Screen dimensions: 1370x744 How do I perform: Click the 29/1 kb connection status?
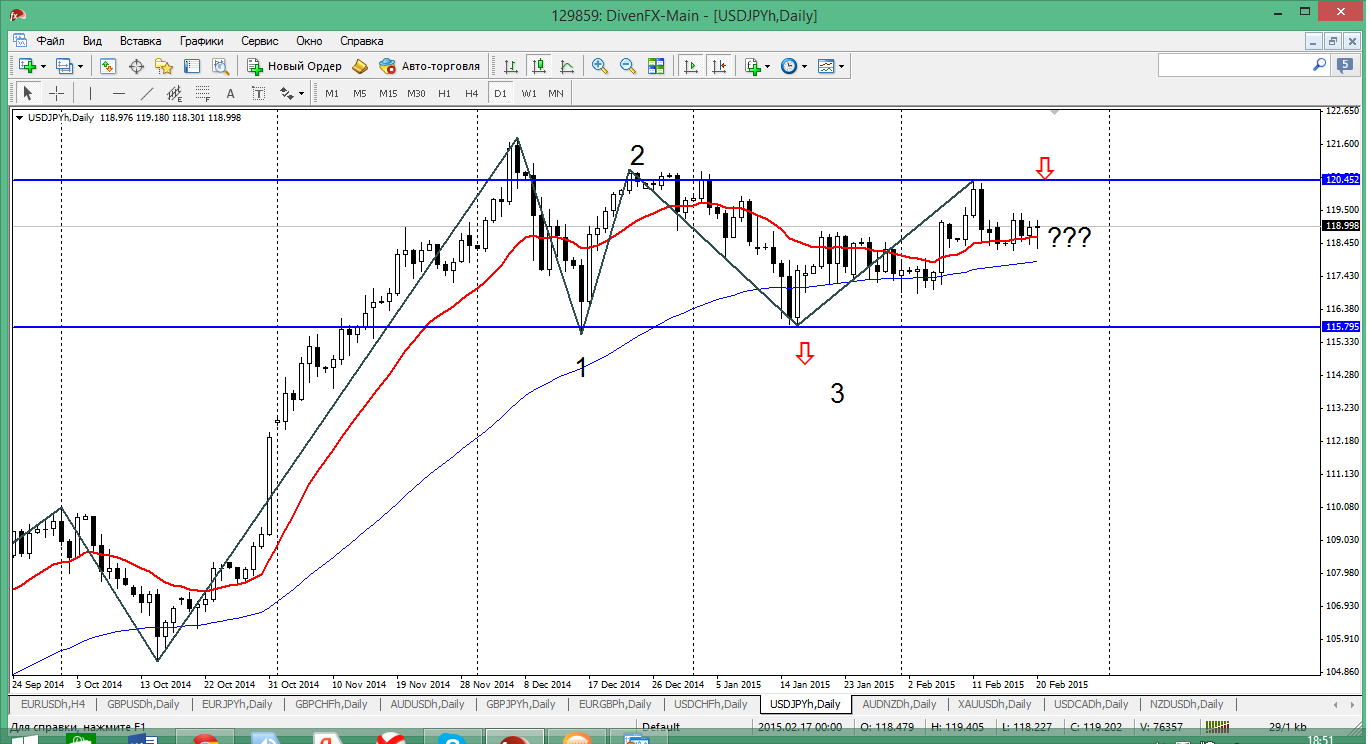tap(1287, 727)
